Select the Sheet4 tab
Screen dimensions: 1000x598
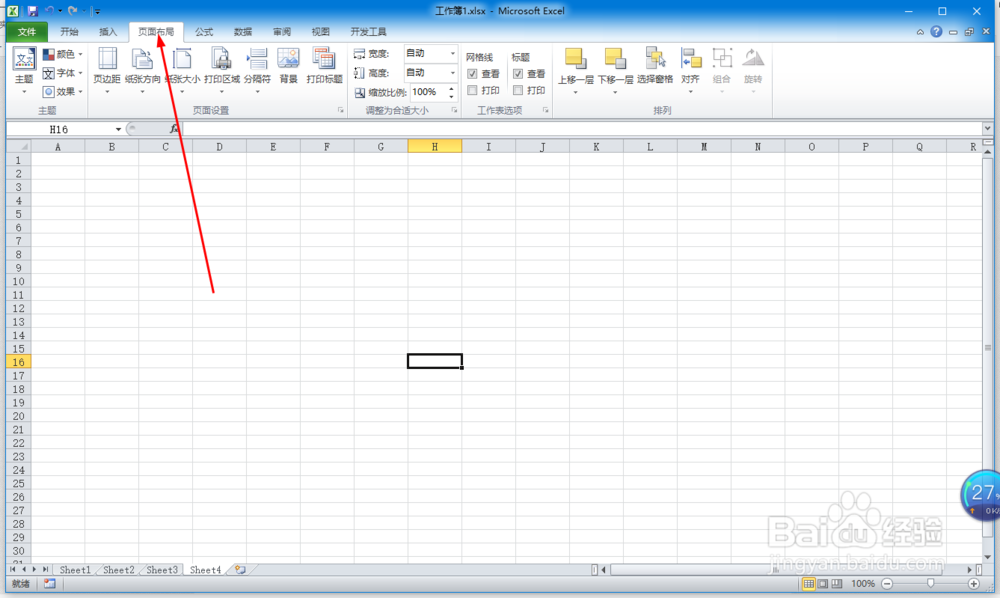(205, 570)
